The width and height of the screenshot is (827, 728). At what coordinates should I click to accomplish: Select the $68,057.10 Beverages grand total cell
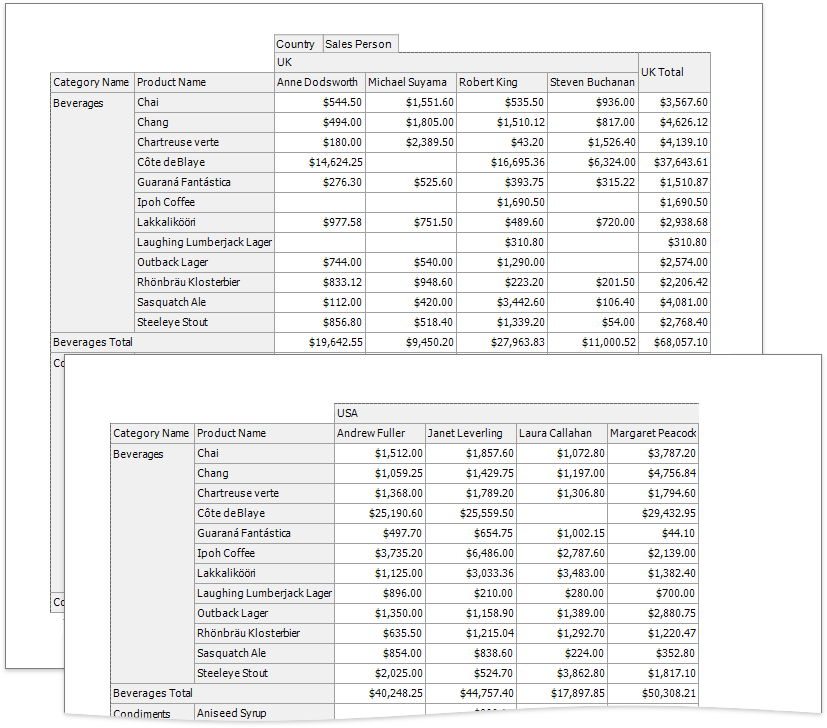674,343
